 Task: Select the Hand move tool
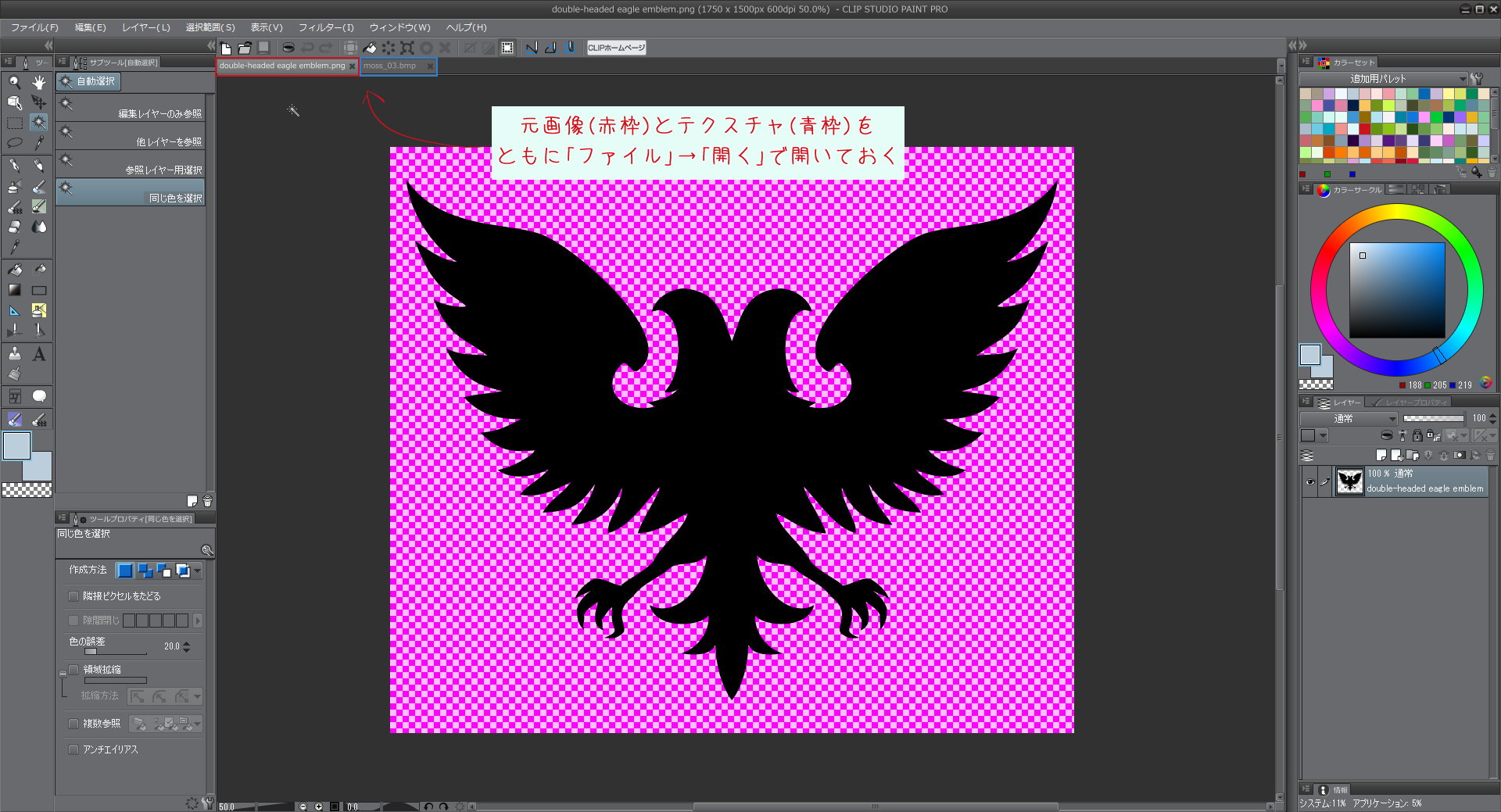click(39, 82)
